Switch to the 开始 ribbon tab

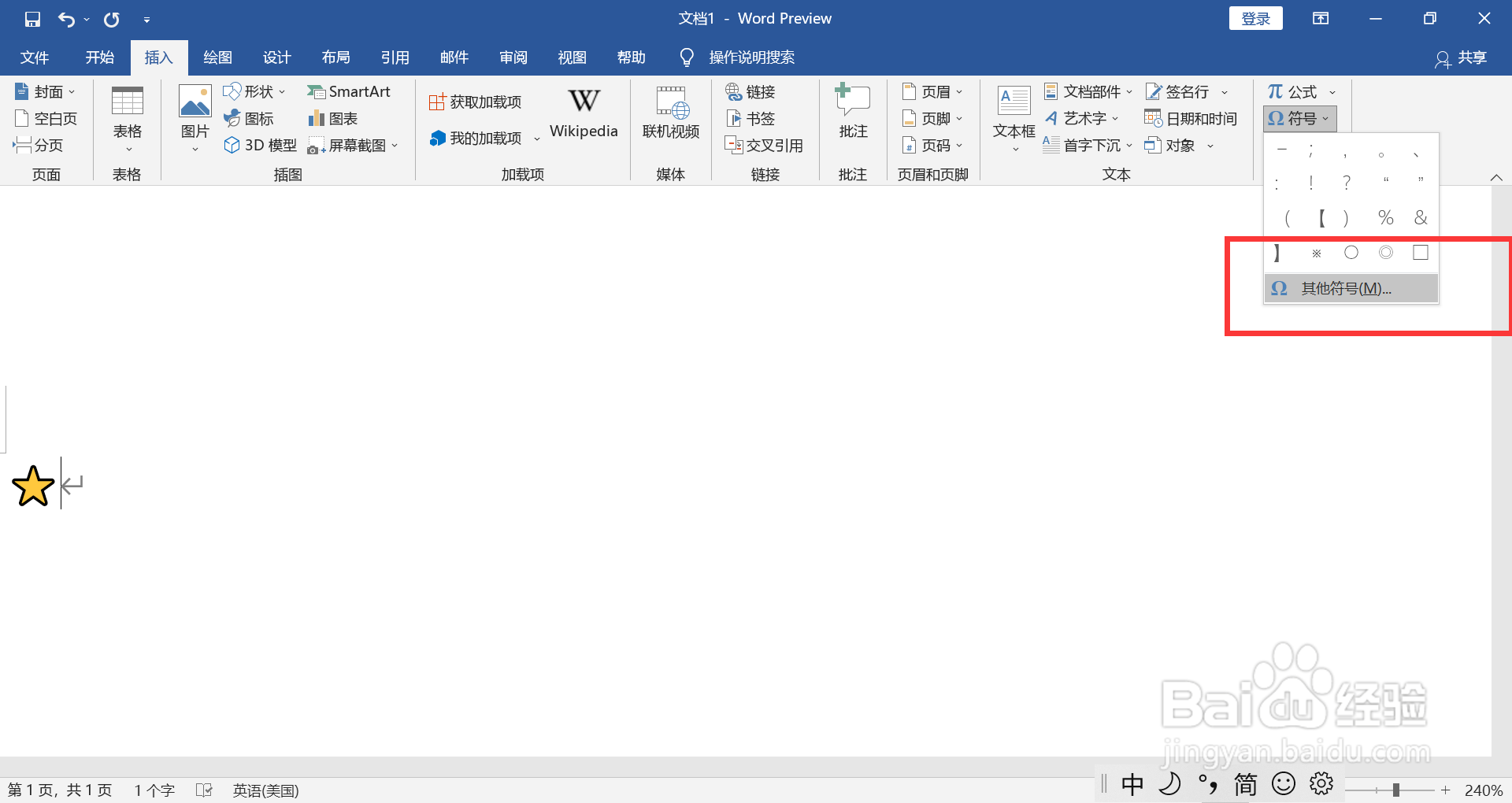coord(98,57)
